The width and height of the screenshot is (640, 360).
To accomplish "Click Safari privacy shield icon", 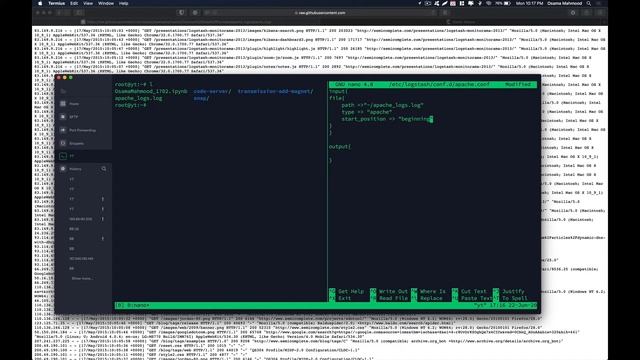I will (x=182, y=13).
